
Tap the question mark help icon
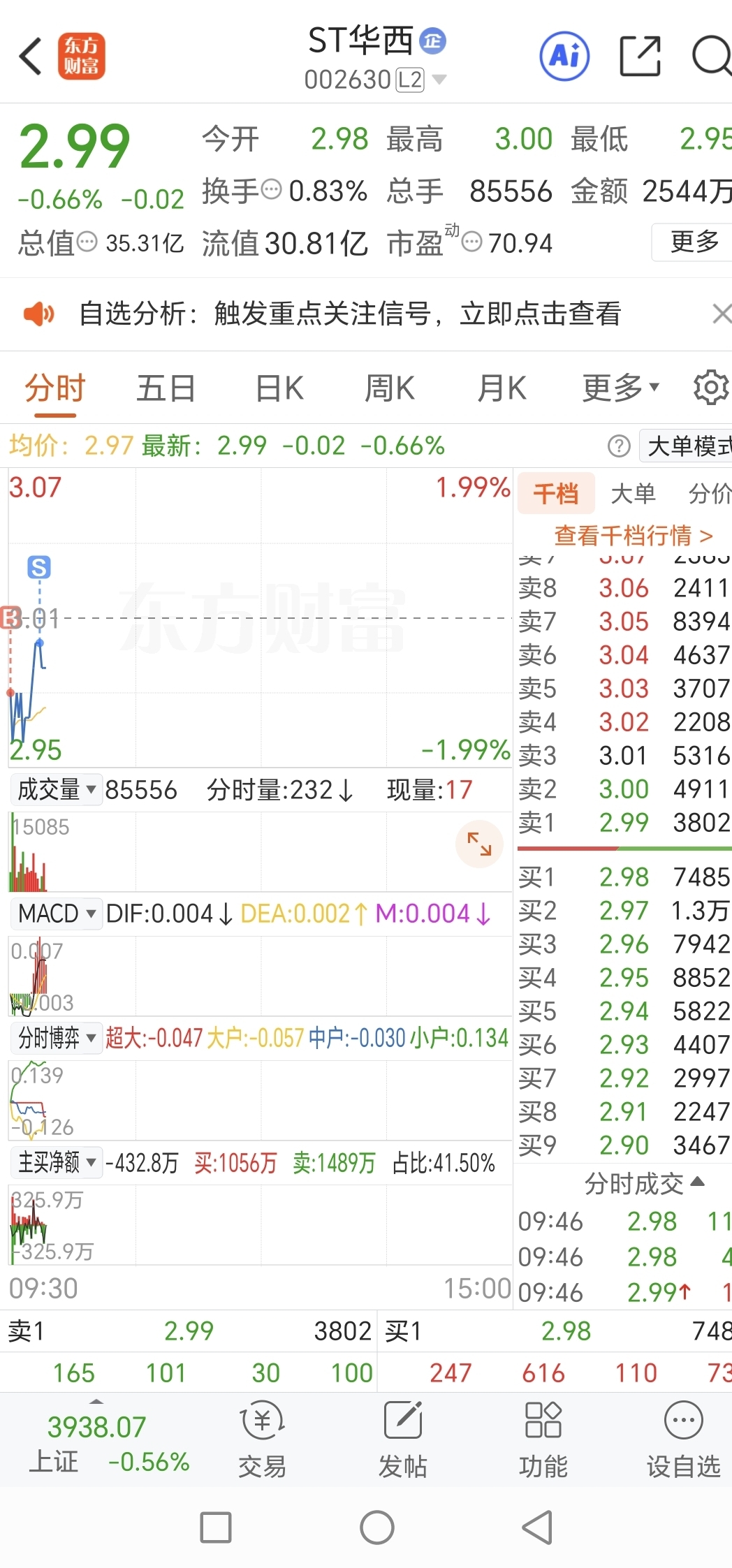coord(619,446)
